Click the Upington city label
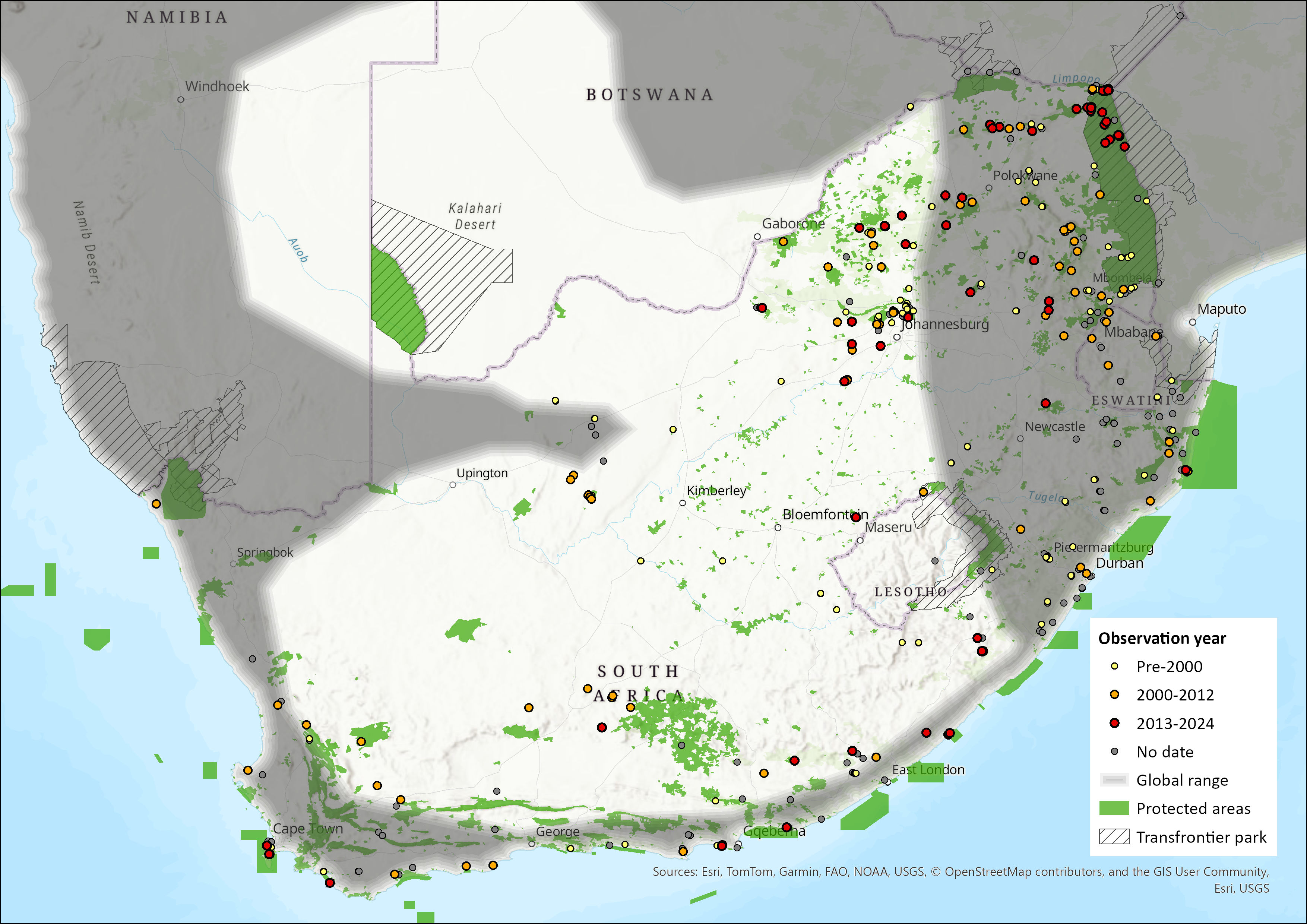 (x=482, y=473)
